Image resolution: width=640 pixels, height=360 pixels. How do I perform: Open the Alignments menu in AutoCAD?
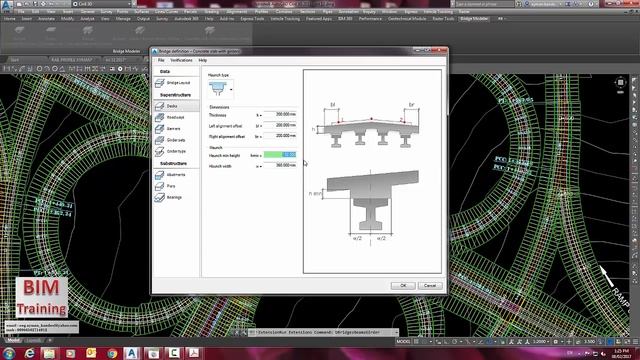click(x=237, y=12)
